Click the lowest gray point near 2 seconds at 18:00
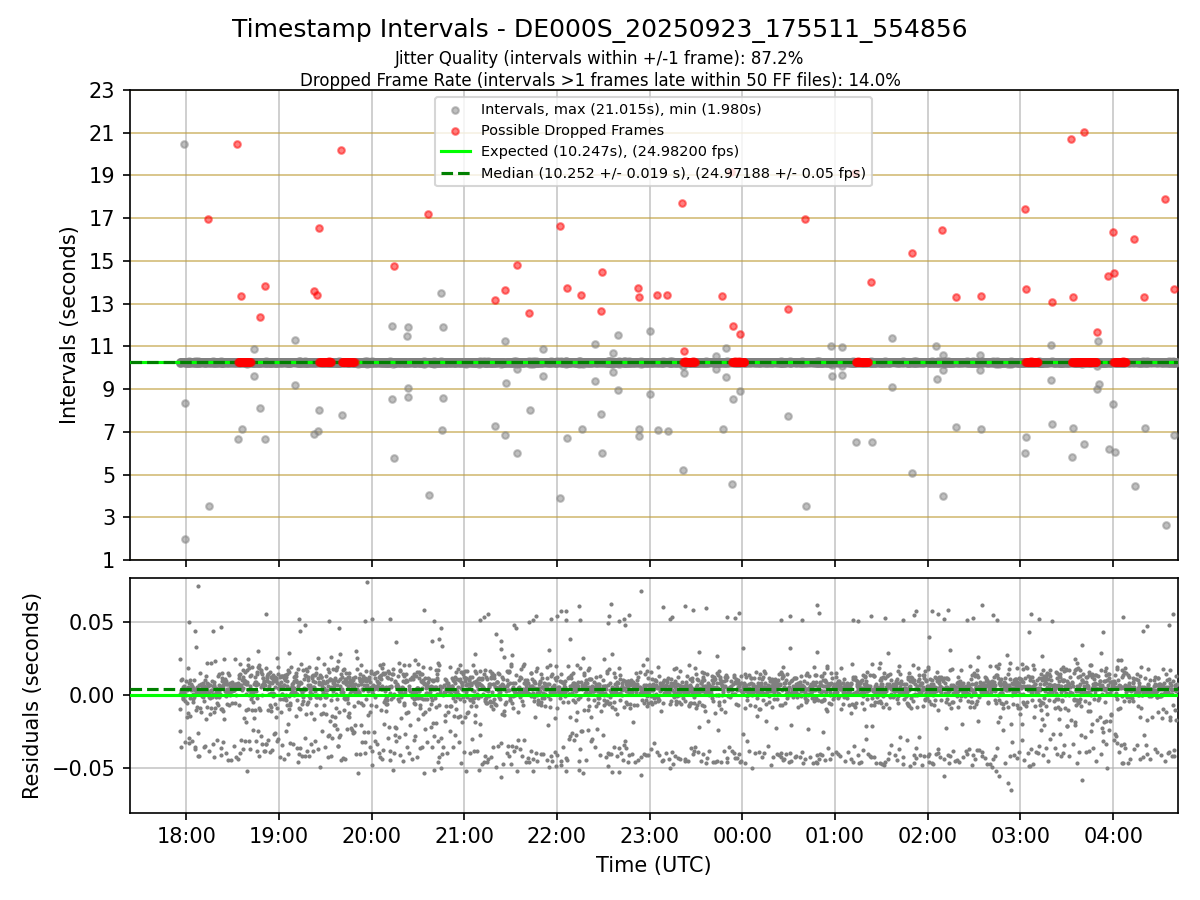 tap(185, 539)
